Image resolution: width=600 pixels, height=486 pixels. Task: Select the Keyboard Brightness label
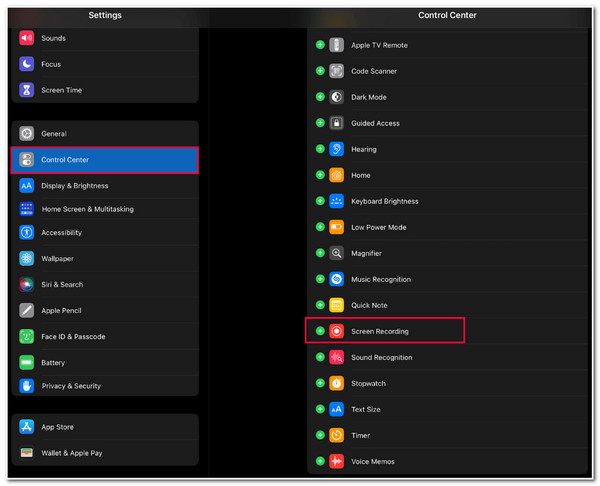[x=385, y=201]
